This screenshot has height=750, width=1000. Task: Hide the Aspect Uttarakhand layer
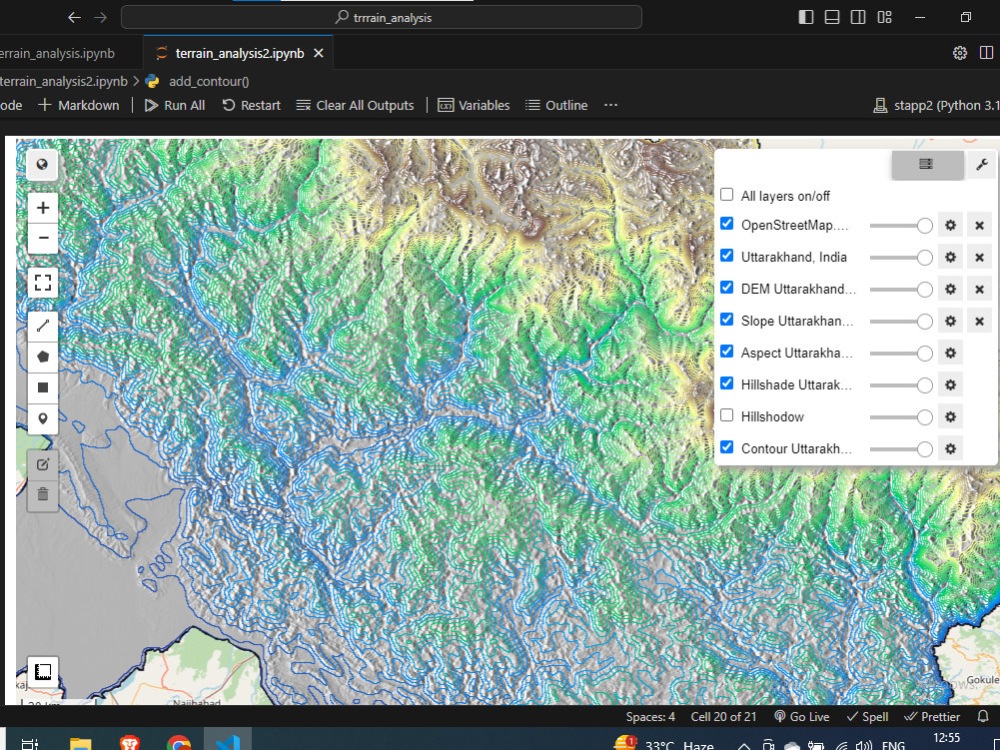726,351
